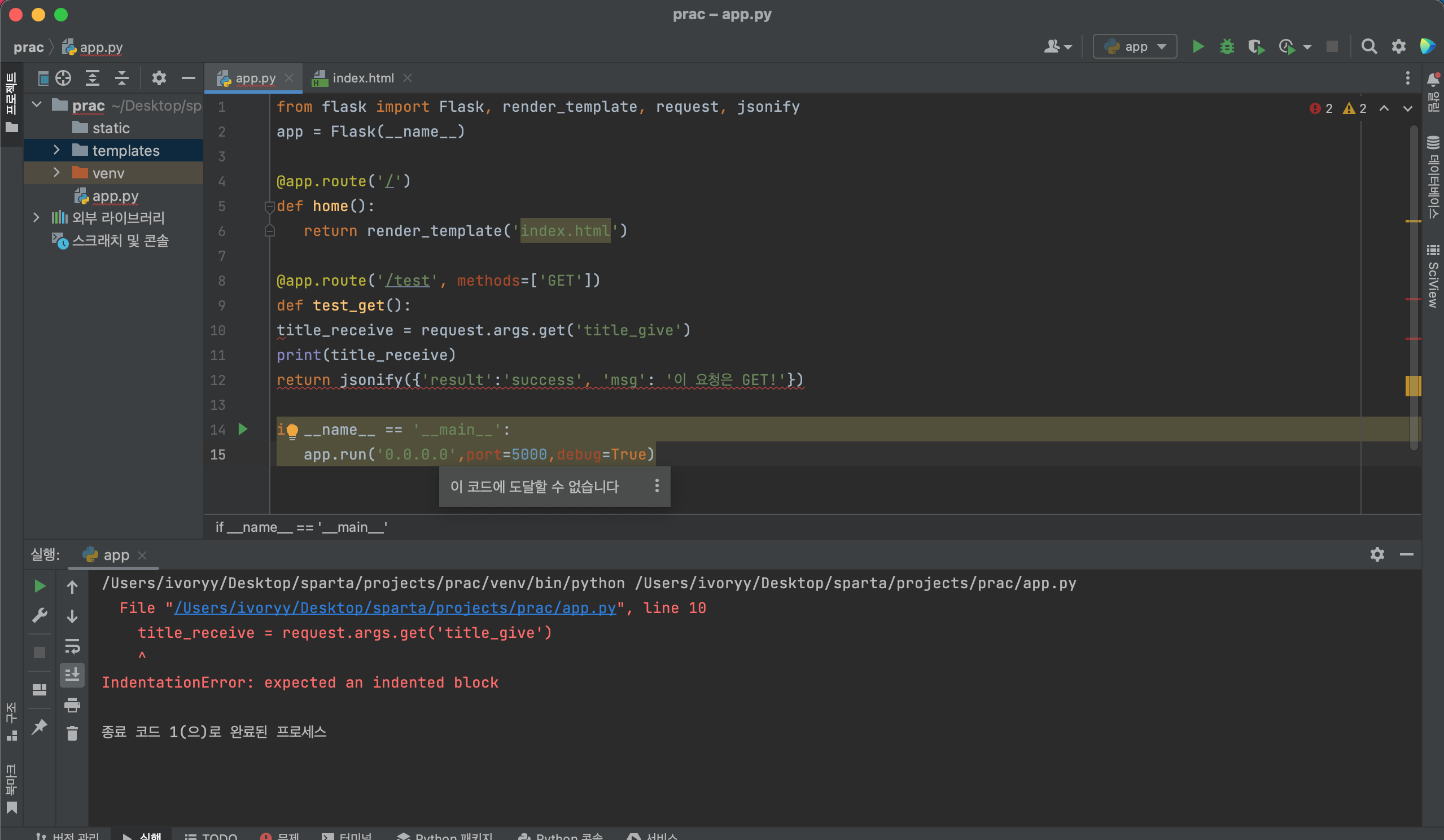Click the JetBrains colorful logo icon at the right end of the top toolbar

coord(1428,46)
